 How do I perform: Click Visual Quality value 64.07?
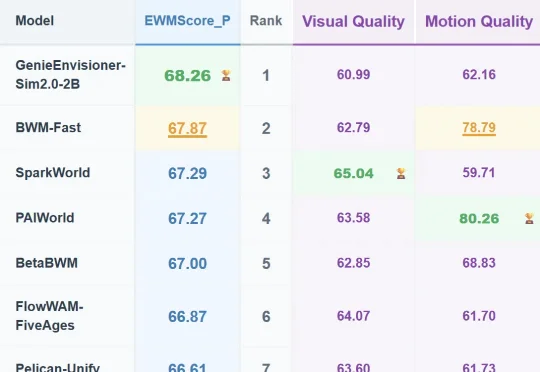coord(353,316)
